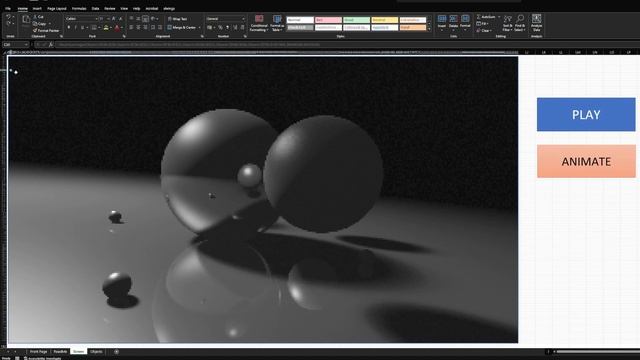Open the Review ribbon tab
Image resolution: width=640 pixels, height=360 pixels.
[109, 9]
